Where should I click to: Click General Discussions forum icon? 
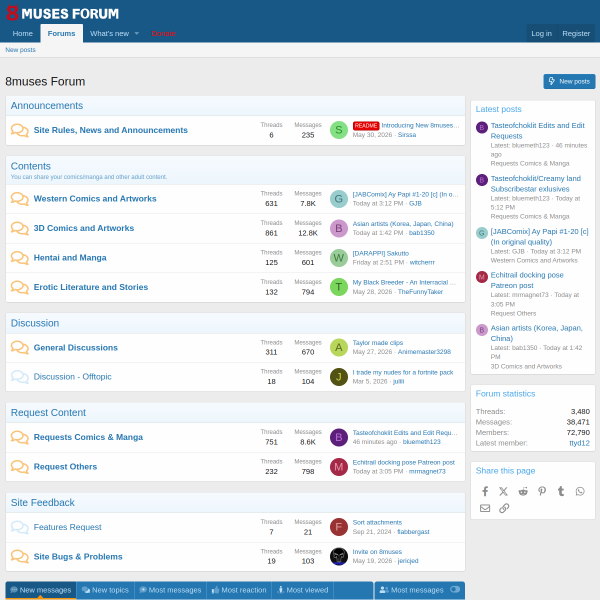(x=20, y=348)
